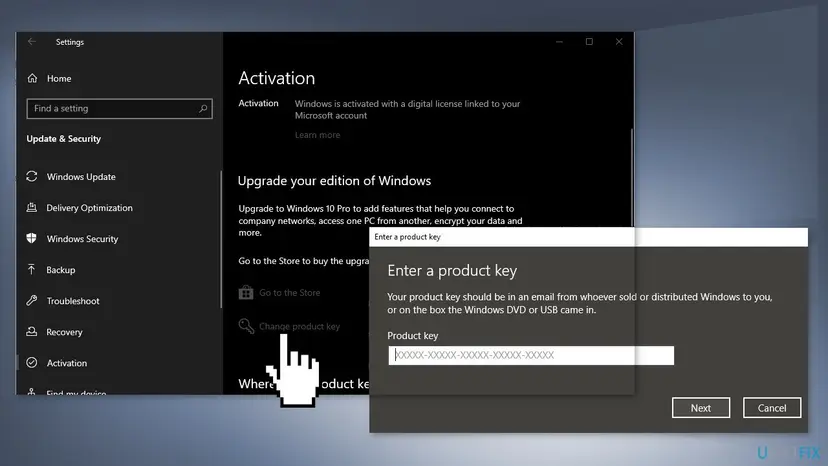Select the Backup arrow icon

click(x=32, y=269)
